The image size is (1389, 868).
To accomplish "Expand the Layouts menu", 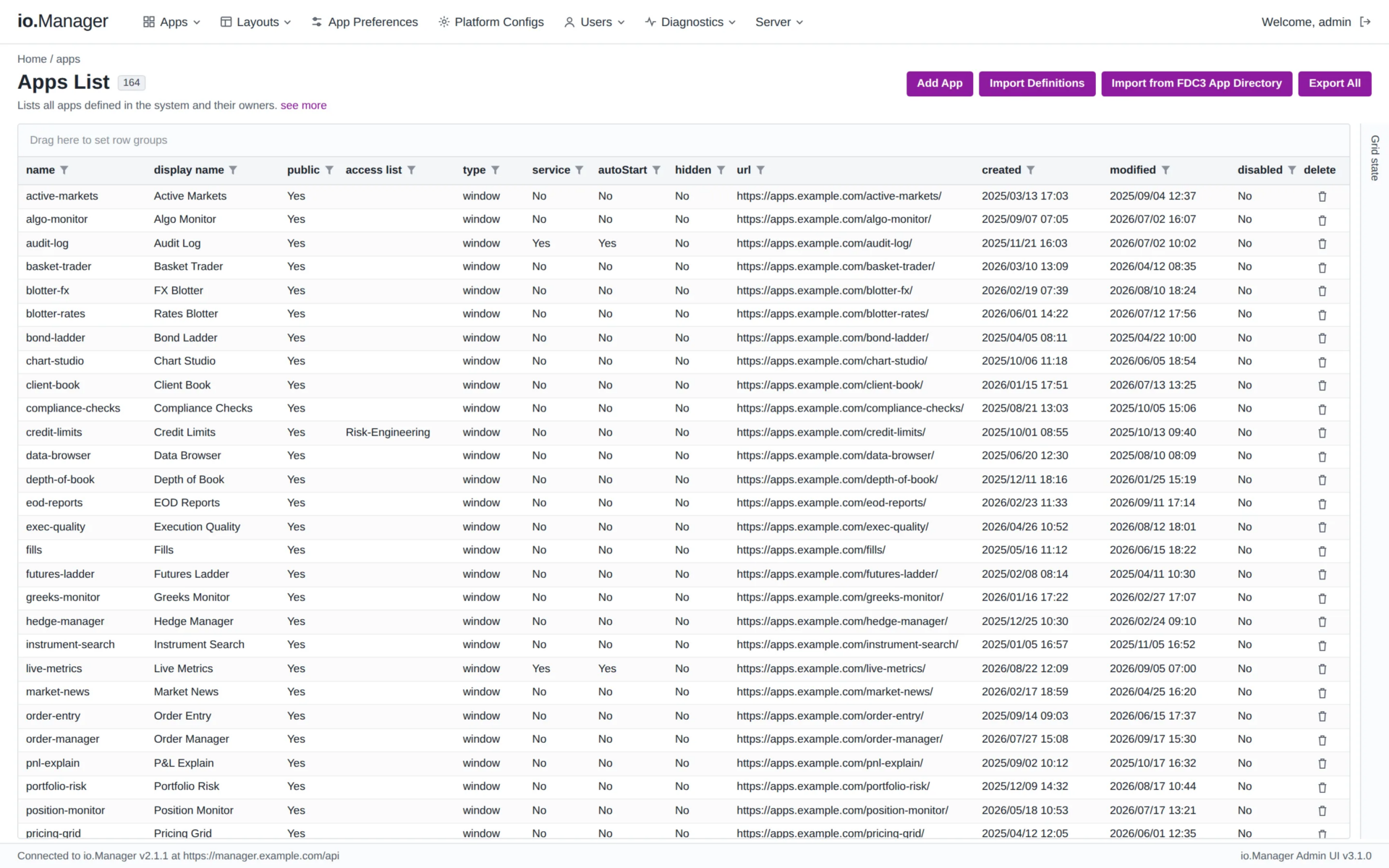I will pyautogui.click(x=255, y=22).
